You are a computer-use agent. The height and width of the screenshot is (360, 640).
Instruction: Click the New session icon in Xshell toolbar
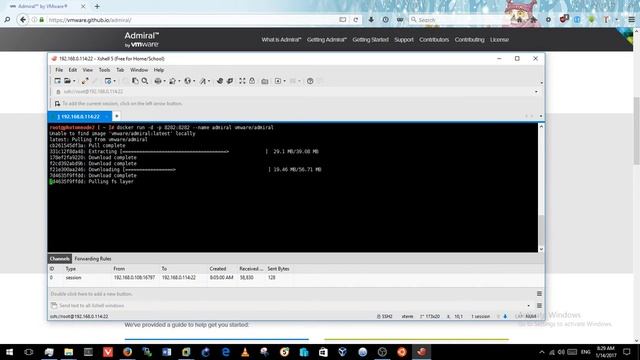tap(58, 81)
